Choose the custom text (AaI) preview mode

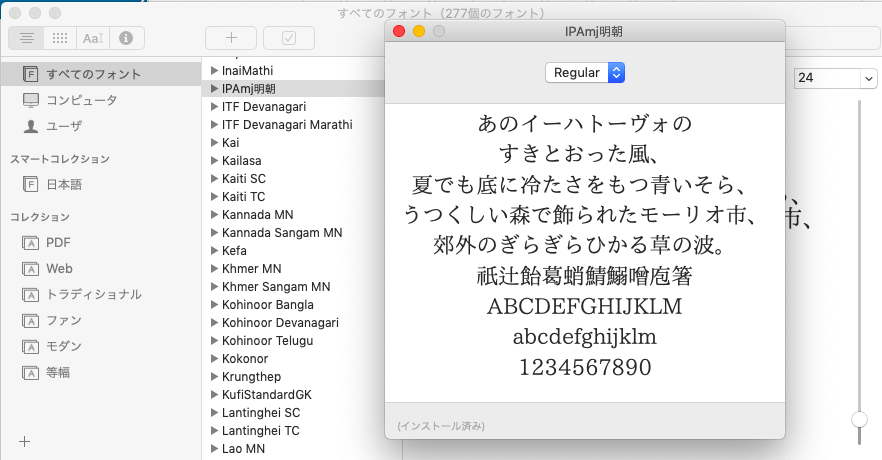point(93,38)
